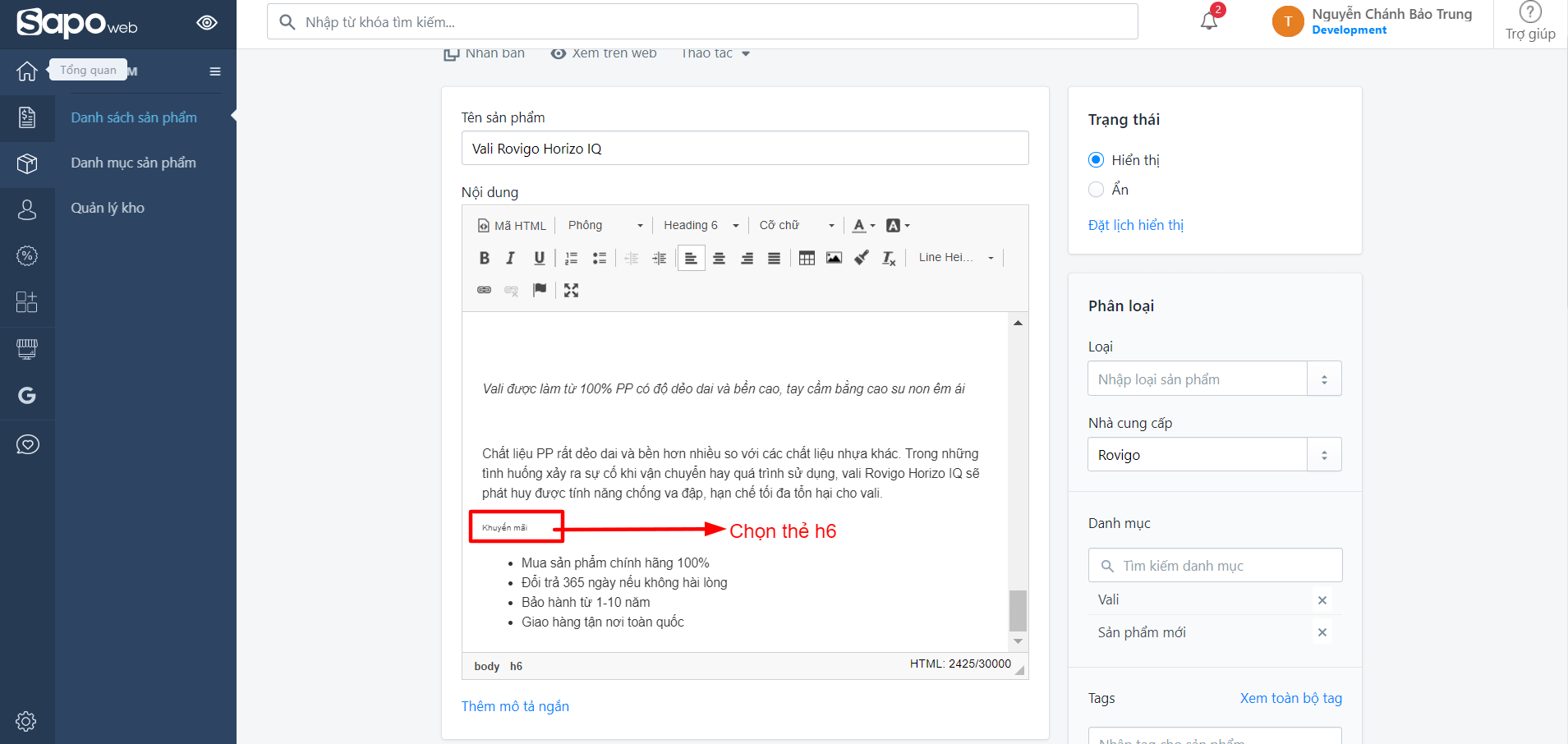Open the home (Tổng quan) sidebar icon
The image size is (1568, 744).
27,71
